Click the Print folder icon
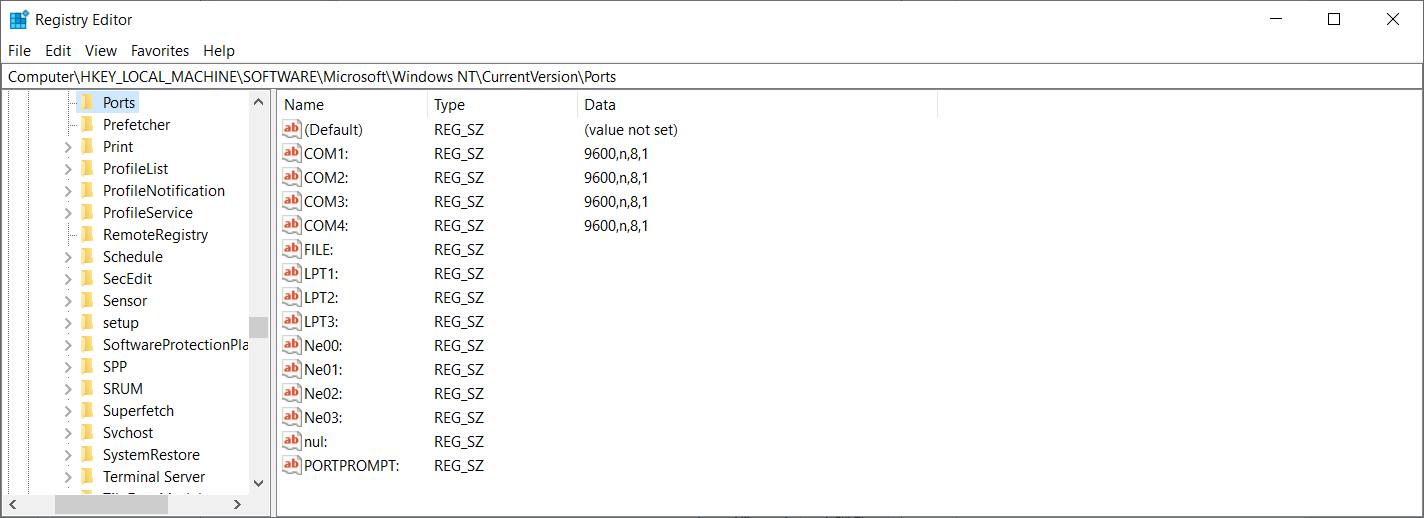The image size is (1424, 518). tap(87, 146)
